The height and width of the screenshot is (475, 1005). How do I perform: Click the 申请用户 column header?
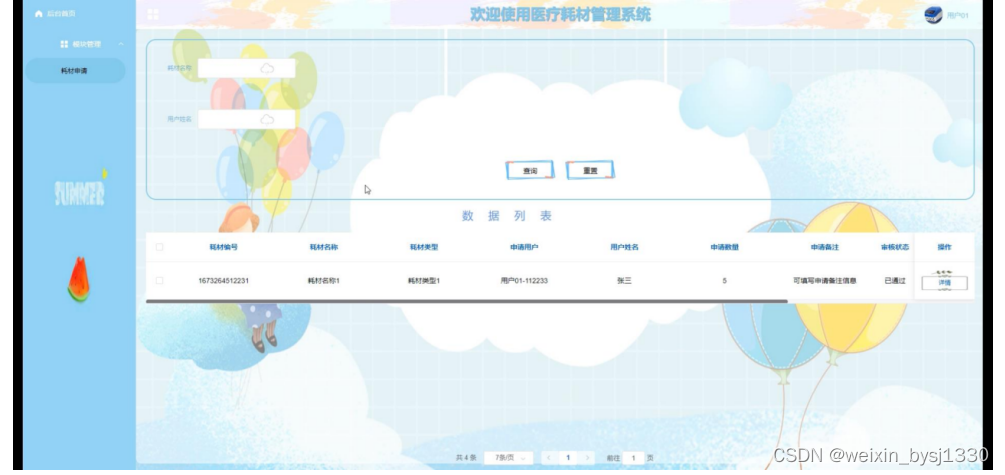tap(524, 247)
